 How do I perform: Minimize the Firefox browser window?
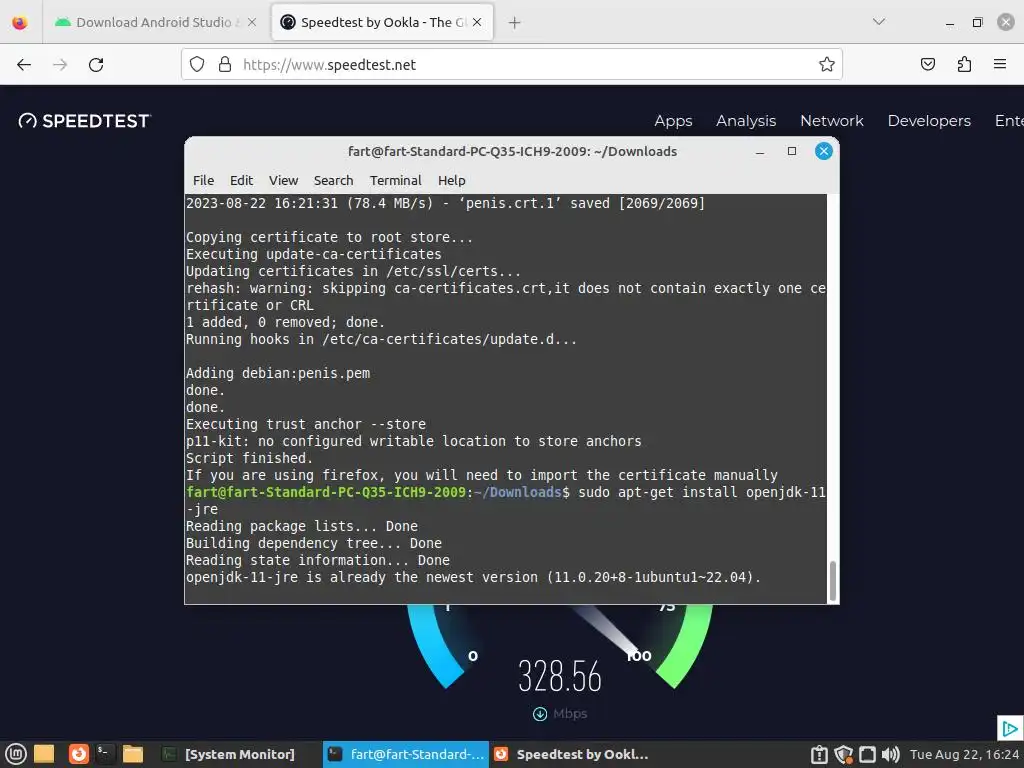tap(950, 23)
